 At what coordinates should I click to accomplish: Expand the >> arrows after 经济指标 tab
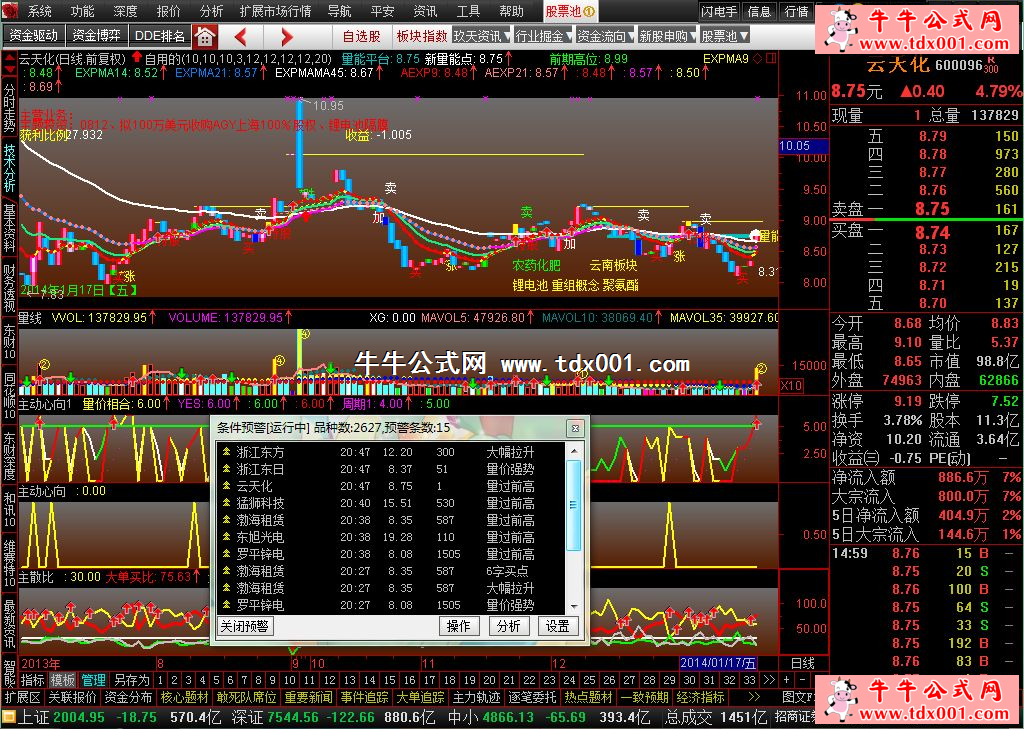[754, 698]
